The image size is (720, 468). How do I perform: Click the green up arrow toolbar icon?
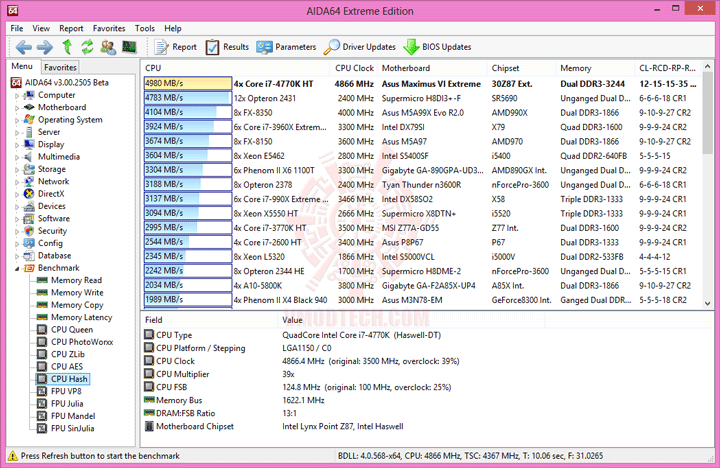[67, 47]
